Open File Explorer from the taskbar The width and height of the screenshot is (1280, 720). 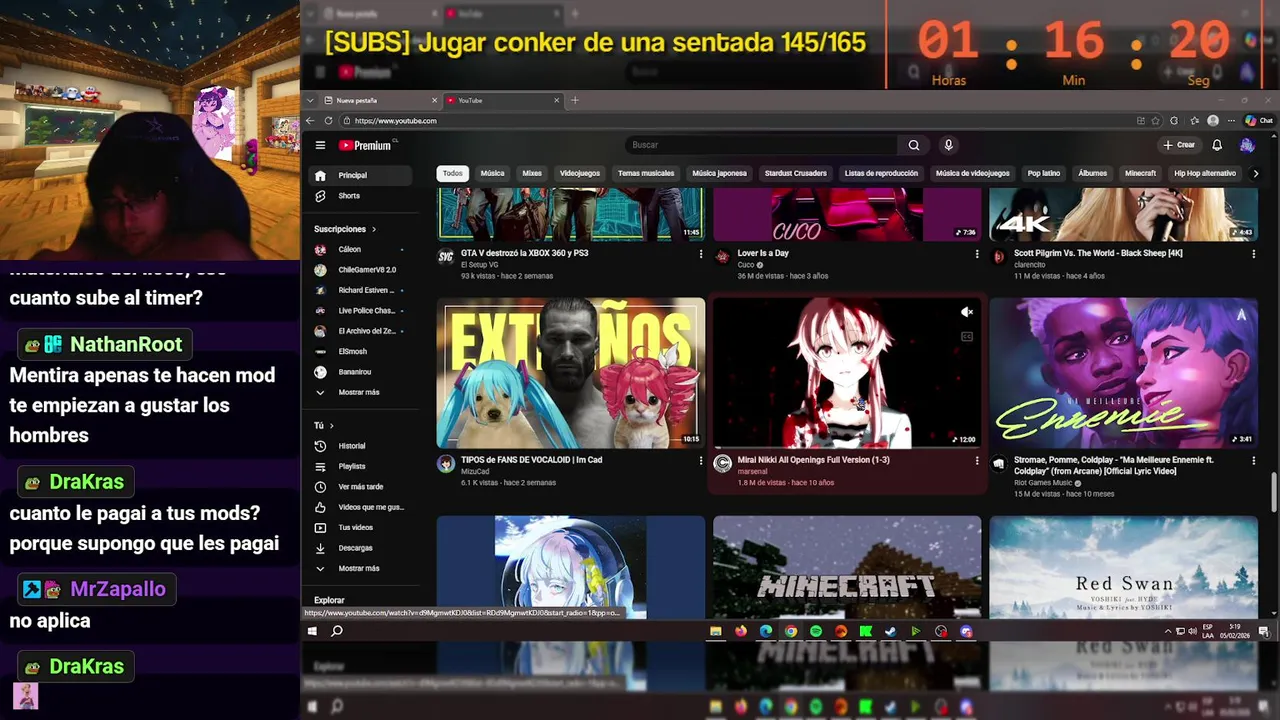tap(716, 631)
